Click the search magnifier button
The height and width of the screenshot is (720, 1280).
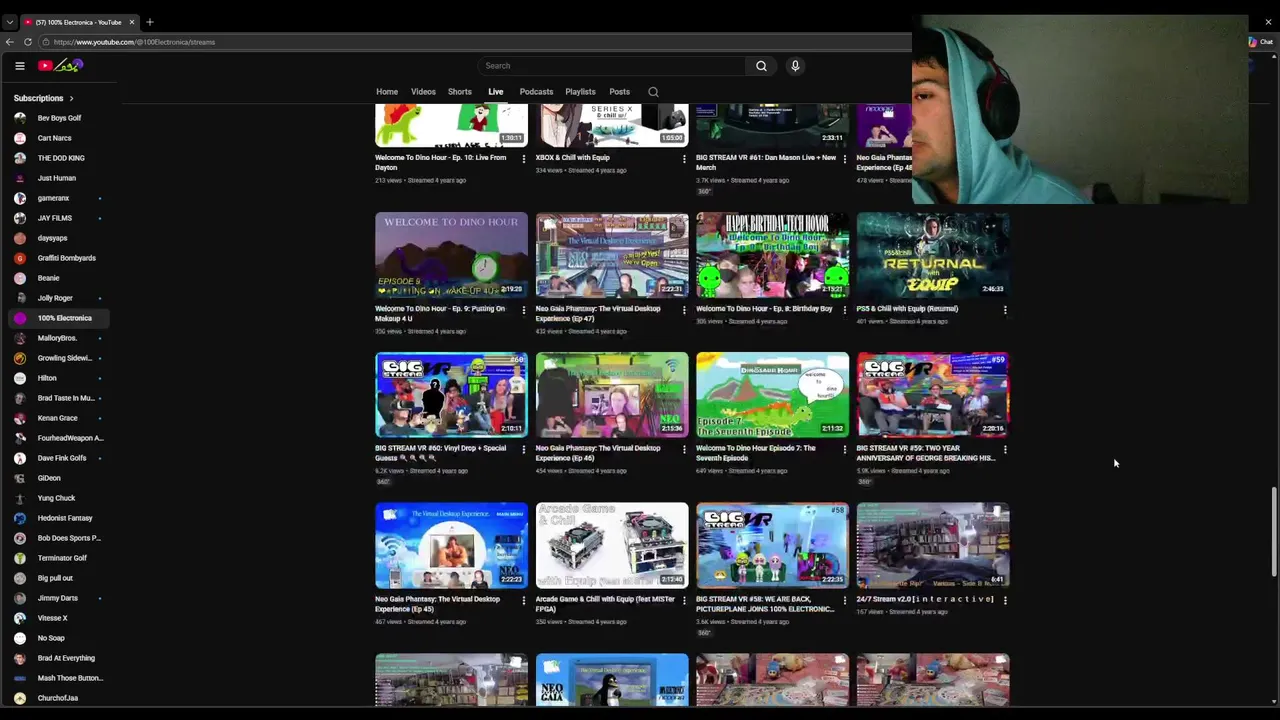click(x=761, y=66)
